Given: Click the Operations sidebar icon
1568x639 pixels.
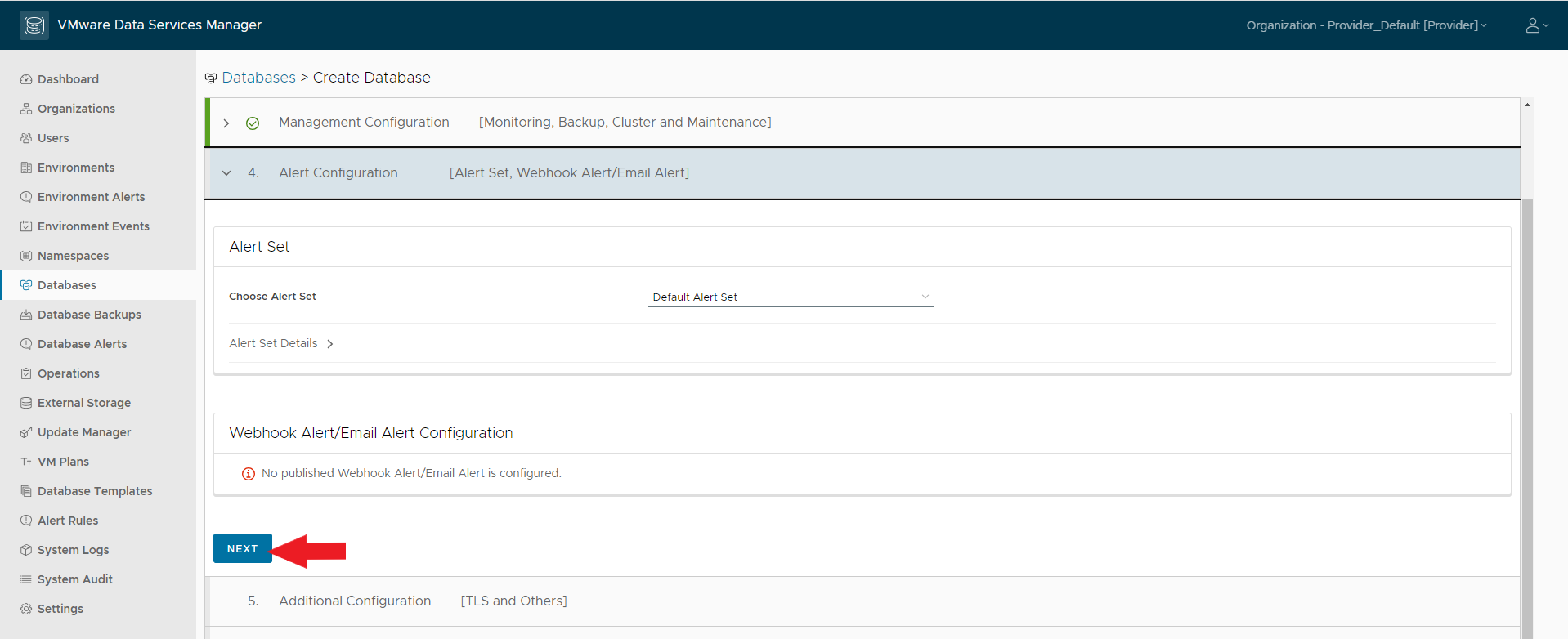Looking at the screenshot, I should pyautogui.click(x=26, y=373).
